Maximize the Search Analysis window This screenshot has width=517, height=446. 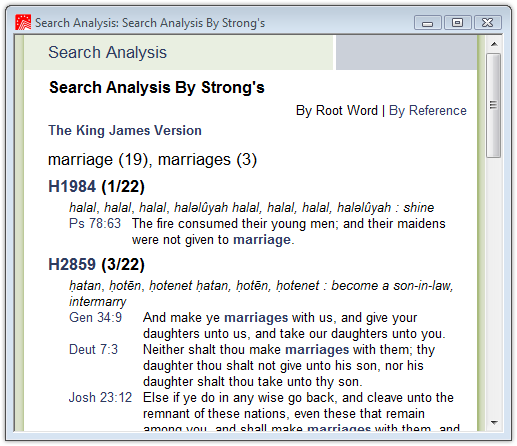click(x=458, y=23)
